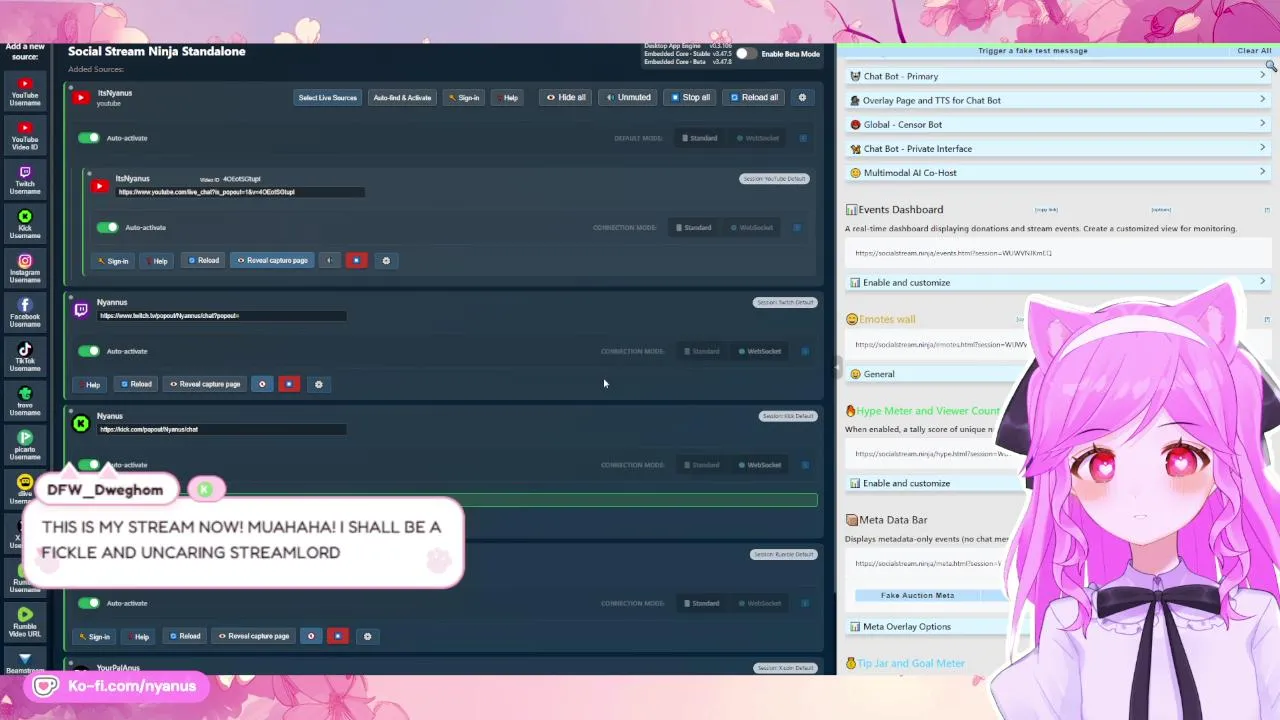Toggle Auto-activate for ItsNyanus youtube group
Screen dimensions: 1280x720
(x=89, y=138)
